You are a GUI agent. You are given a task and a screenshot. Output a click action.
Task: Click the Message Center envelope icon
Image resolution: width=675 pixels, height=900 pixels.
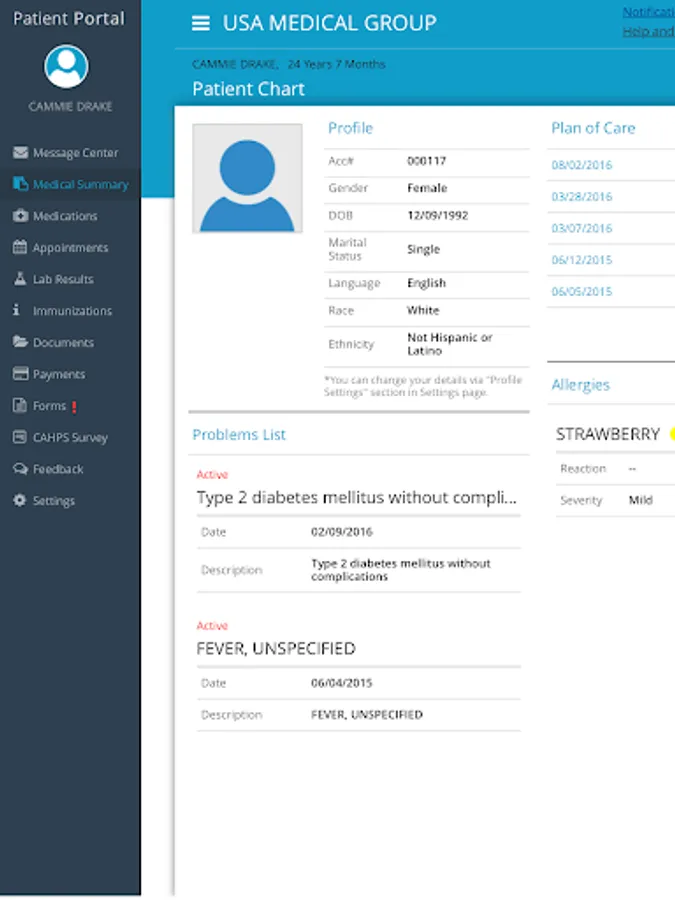click(20, 152)
